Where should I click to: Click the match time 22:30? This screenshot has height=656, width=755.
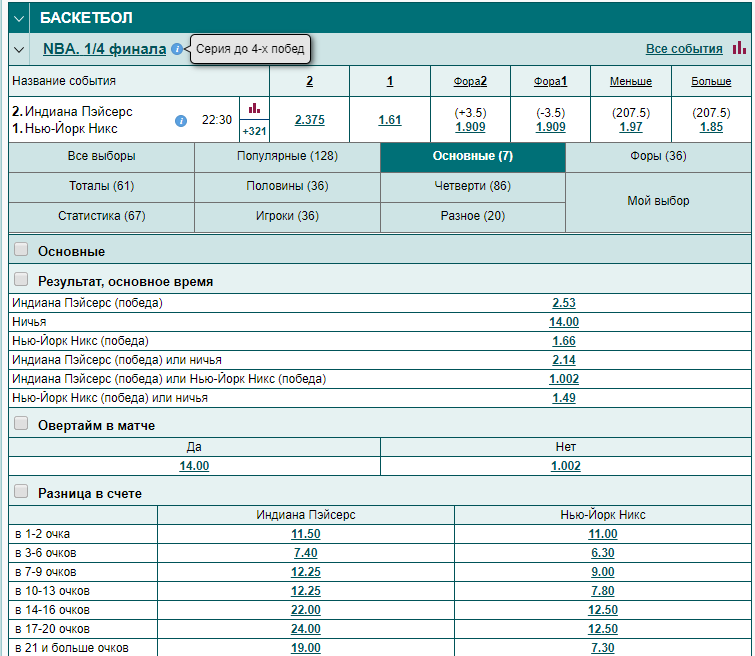click(x=217, y=120)
